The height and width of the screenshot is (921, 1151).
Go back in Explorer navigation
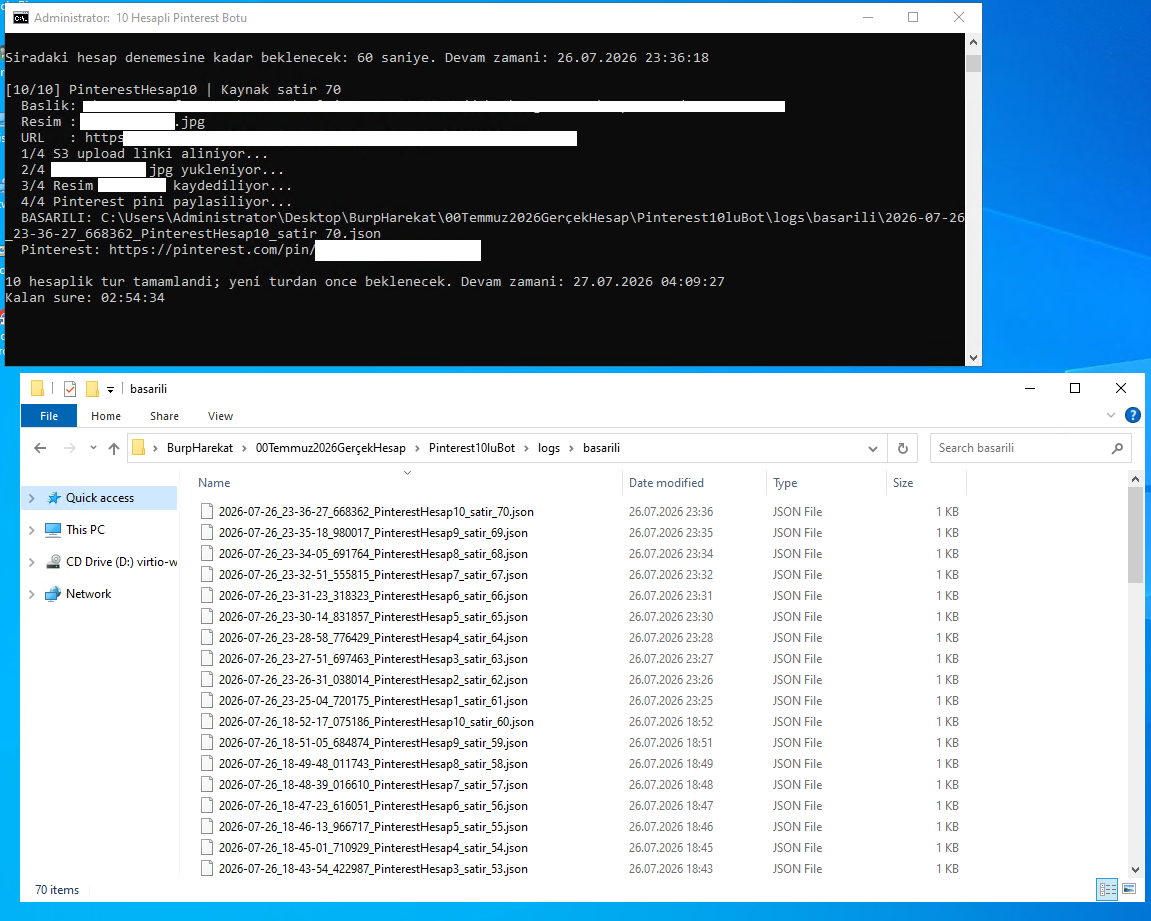point(40,448)
